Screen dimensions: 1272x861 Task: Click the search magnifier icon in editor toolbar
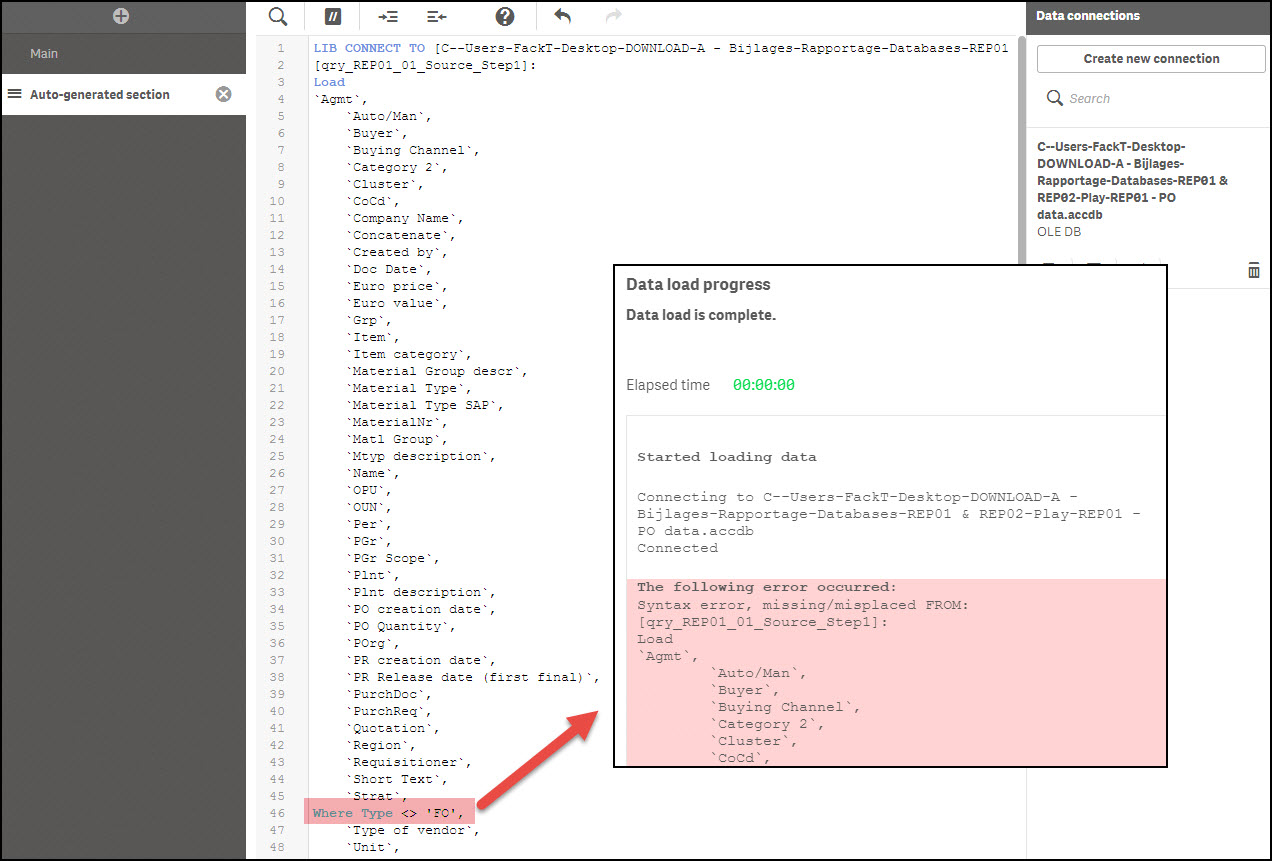pyautogui.click(x=278, y=16)
